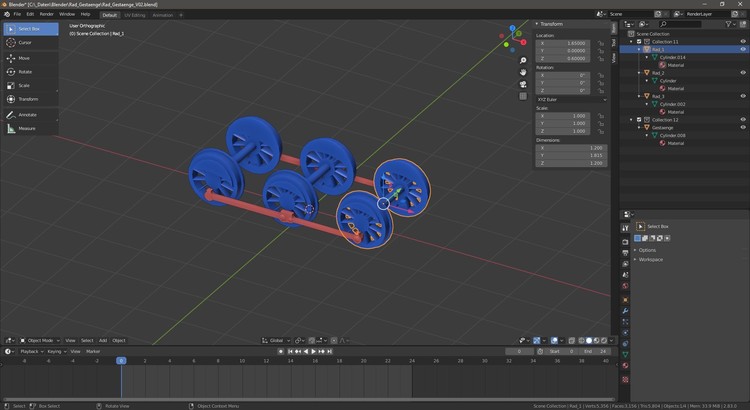Open the Render menu

47,14
